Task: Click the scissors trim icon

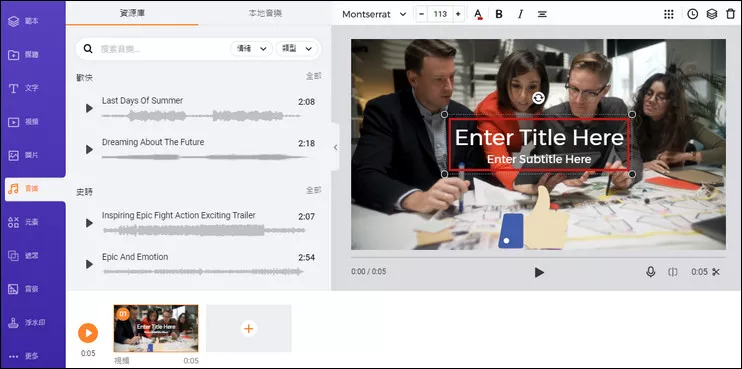Action: tap(716, 272)
